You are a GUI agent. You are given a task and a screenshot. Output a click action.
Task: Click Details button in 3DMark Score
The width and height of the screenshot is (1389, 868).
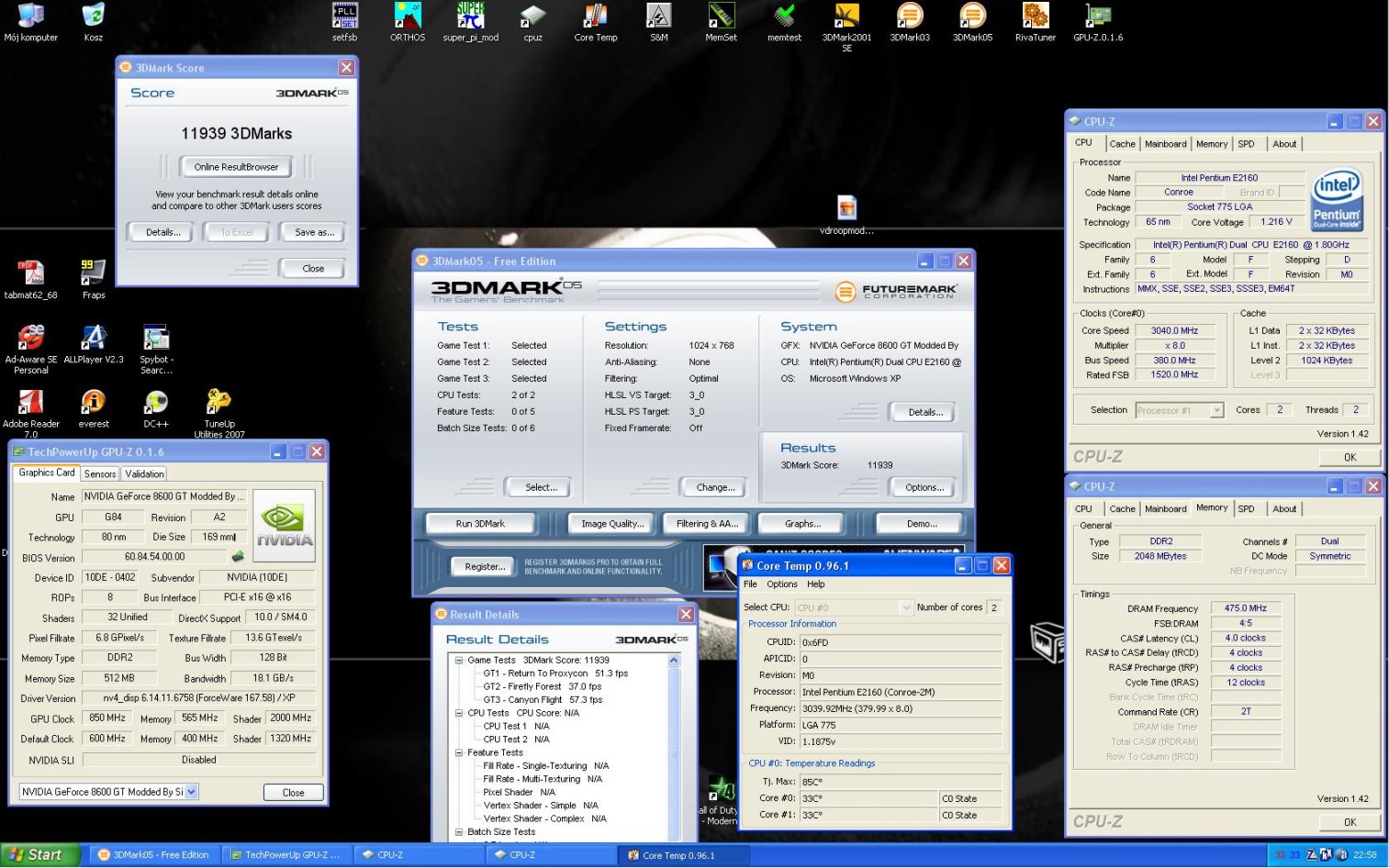pyautogui.click(x=162, y=232)
